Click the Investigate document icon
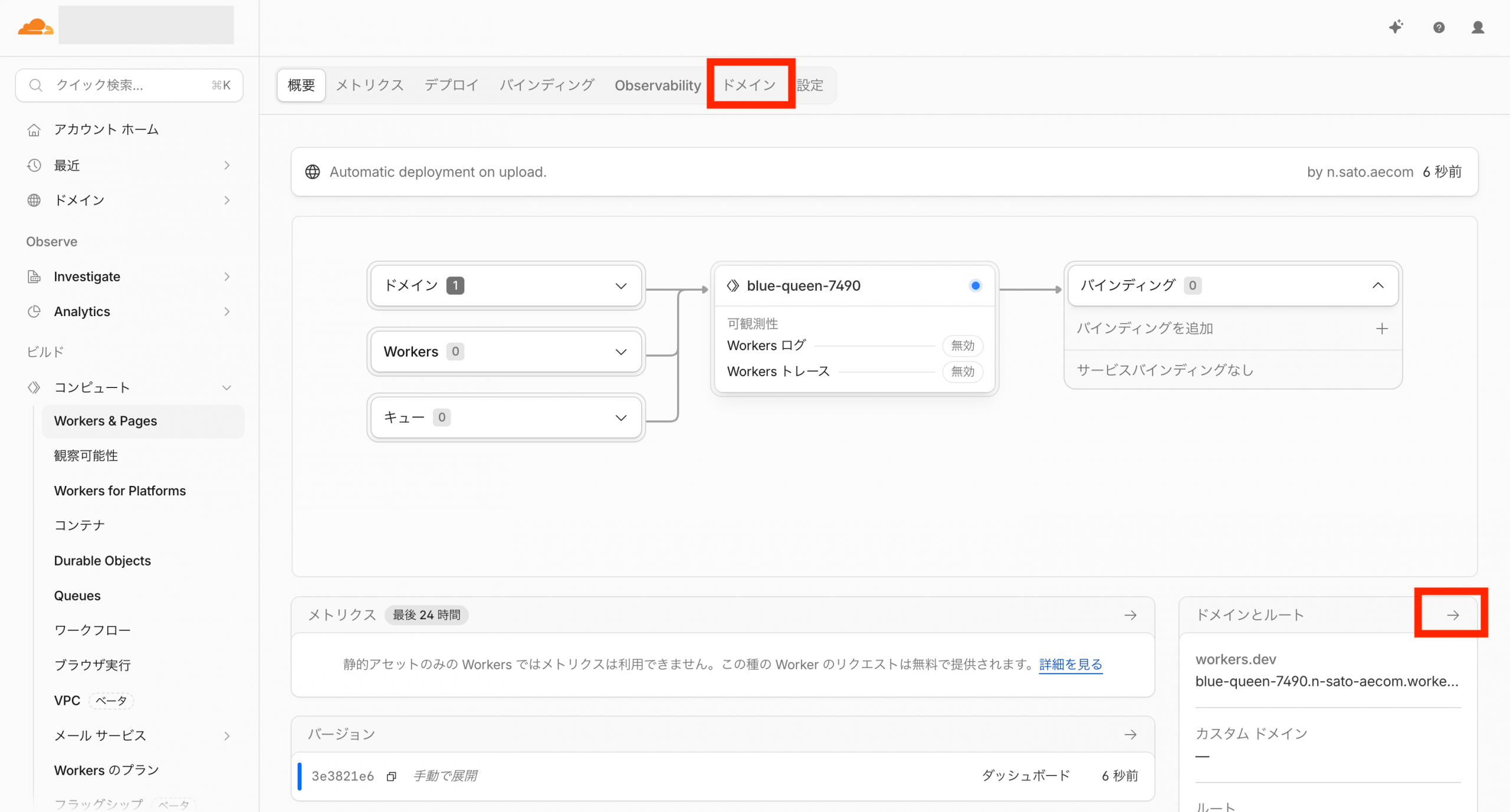1510x812 pixels. (34, 277)
